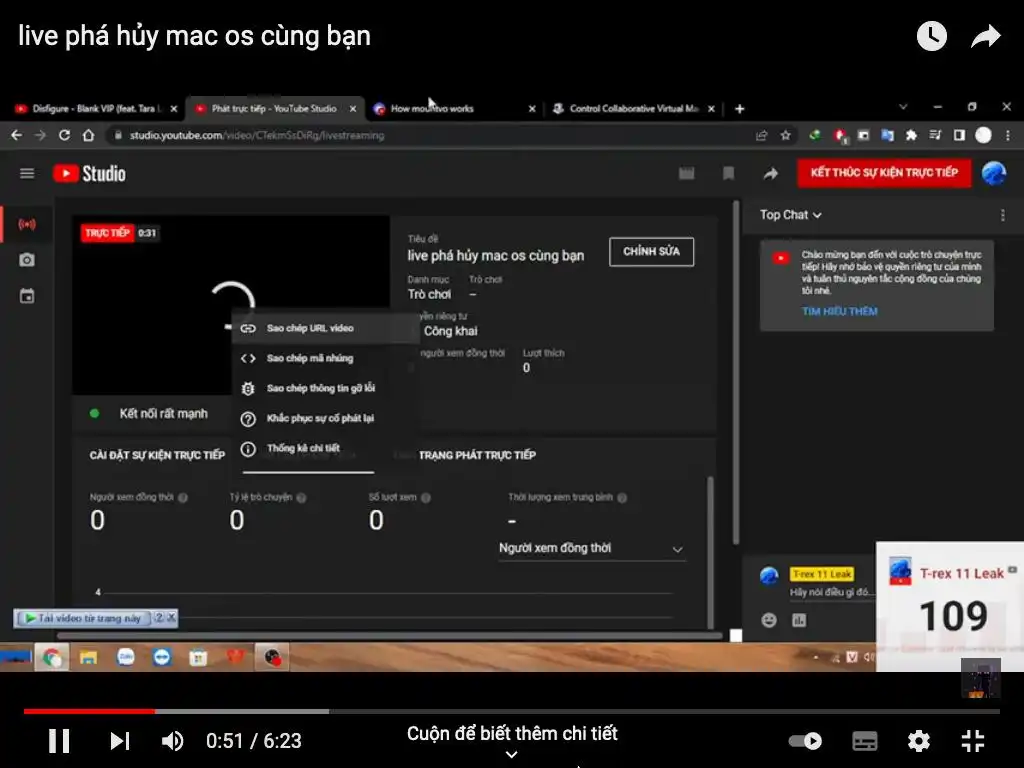The width and height of the screenshot is (1024, 768).
Task: Open the Watch later clock icon
Action: pos(931,36)
